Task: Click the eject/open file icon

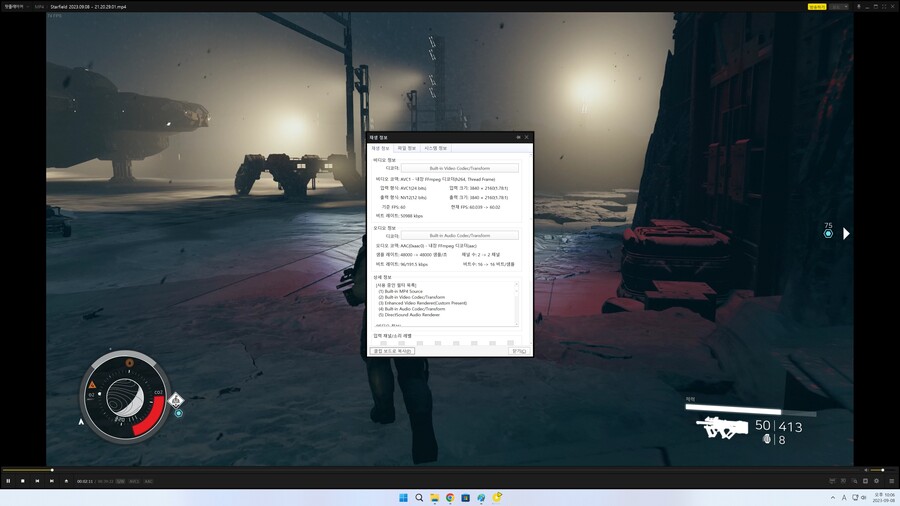Action: tap(66, 481)
